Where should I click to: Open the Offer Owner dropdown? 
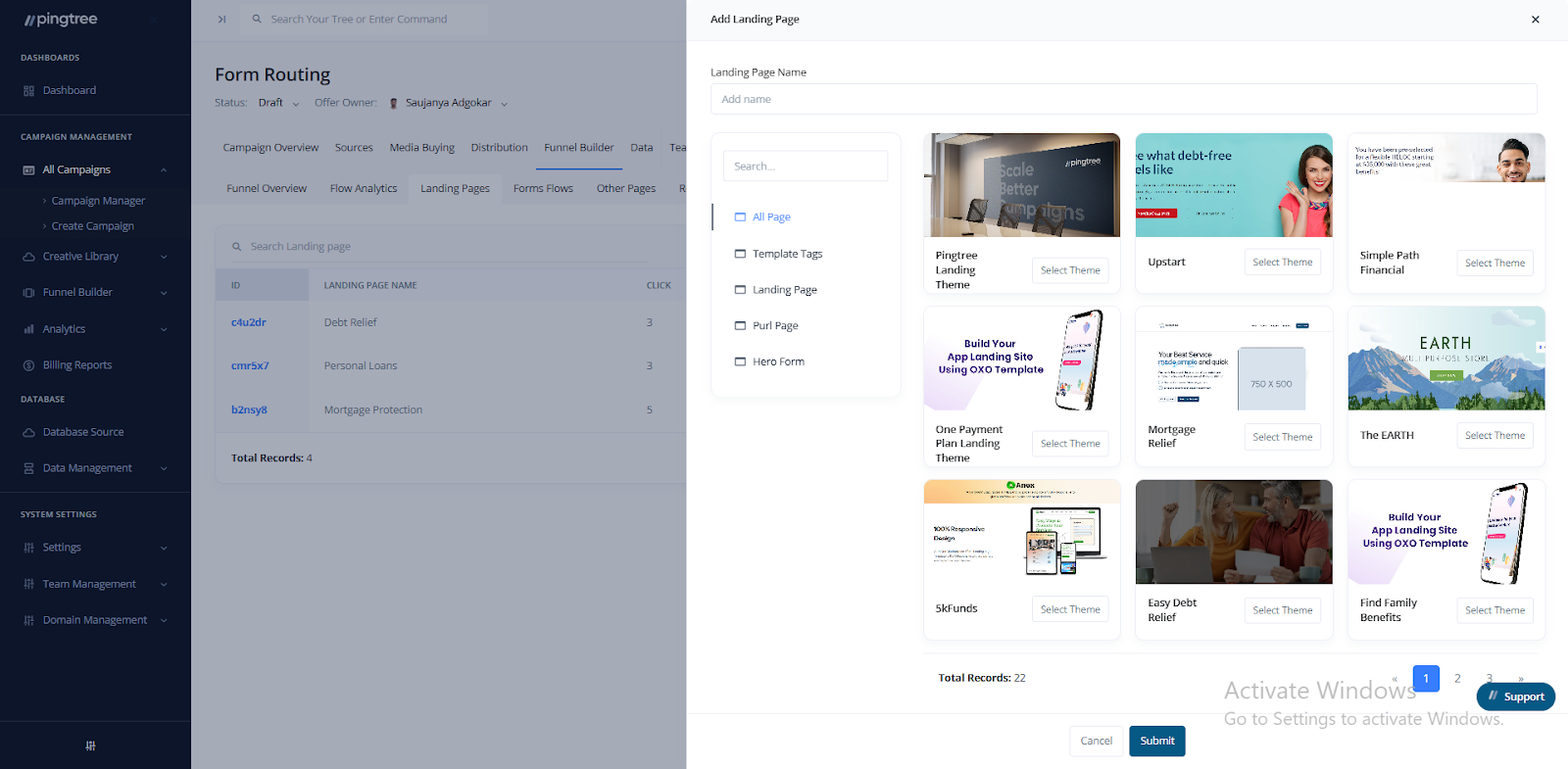[449, 103]
